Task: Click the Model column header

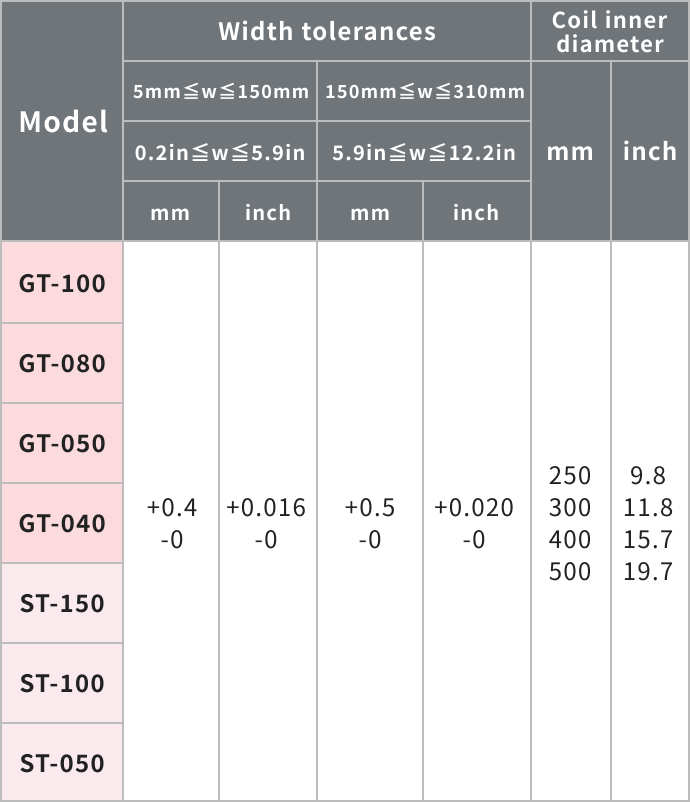Action: pos(62,121)
